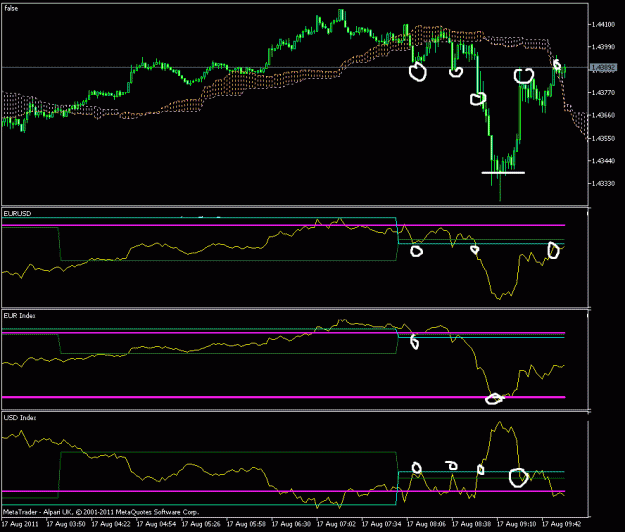This screenshot has width=625, height=532.
Task: Click the 1.43990 price axis label
Action: click(x=603, y=47)
